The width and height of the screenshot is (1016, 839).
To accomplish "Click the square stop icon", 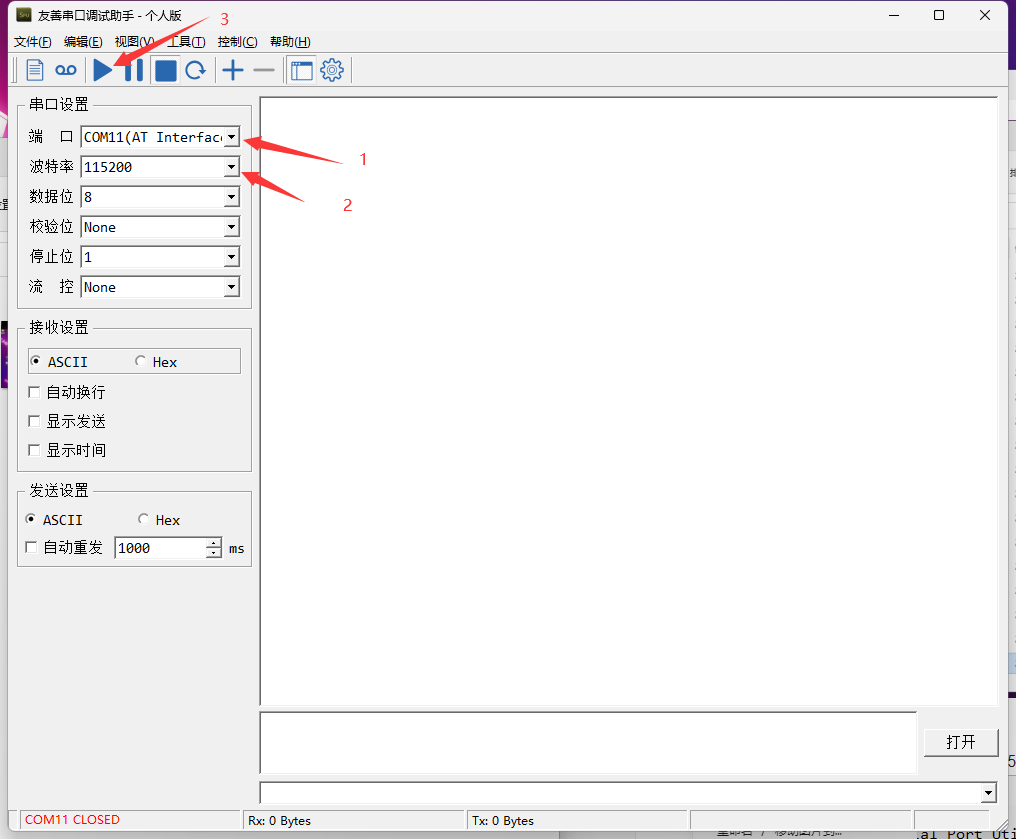I will (166, 70).
